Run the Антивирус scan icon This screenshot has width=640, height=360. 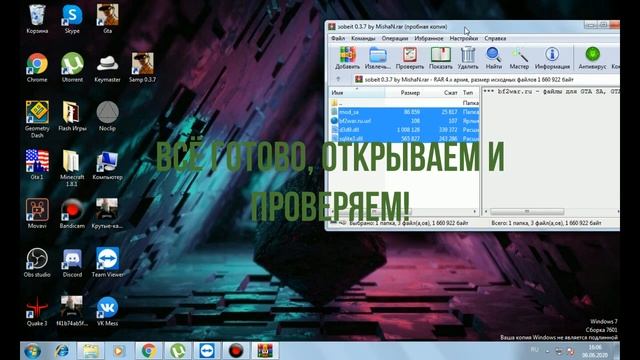tap(592, 58)
